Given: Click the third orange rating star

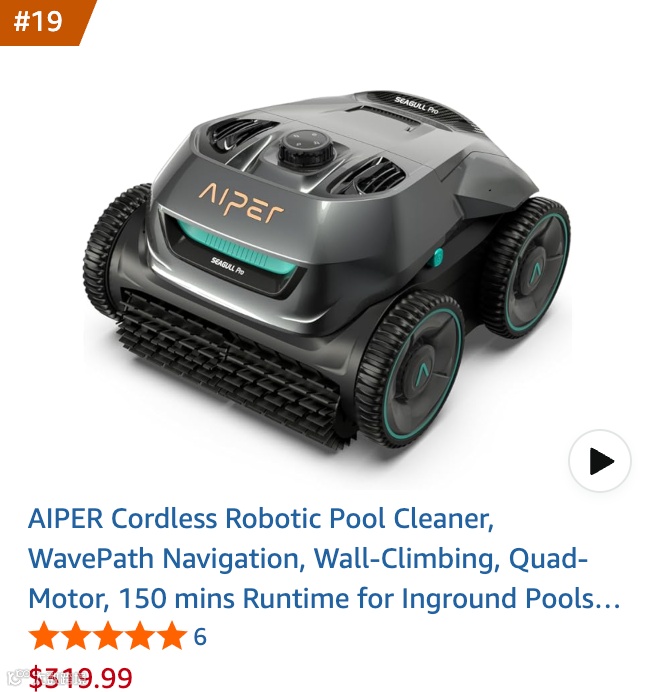Looking at the screenshot, I should (108, 636).
